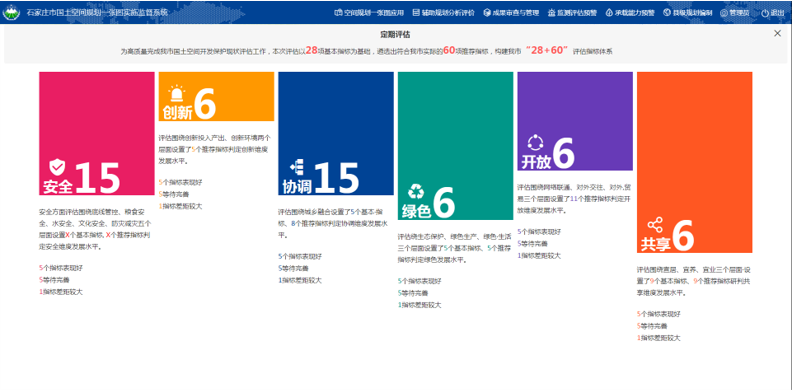
Task: Click the 辅助规划分析评价 list icon
Action: point(416,13)
